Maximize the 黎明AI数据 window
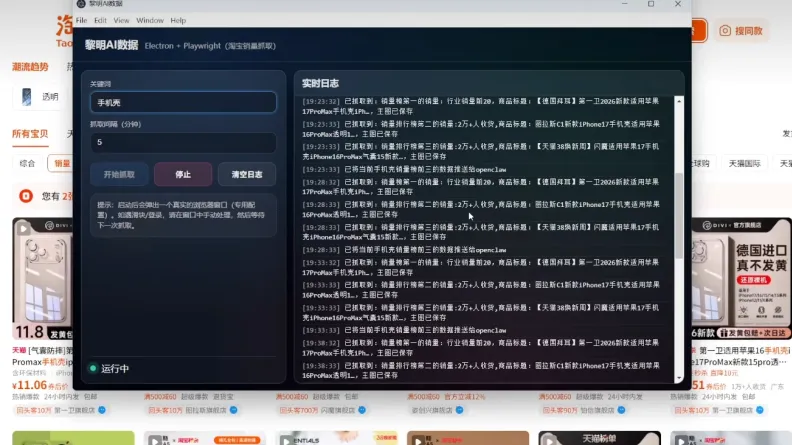This screenshot has height=445, width=792. [651, 4]
